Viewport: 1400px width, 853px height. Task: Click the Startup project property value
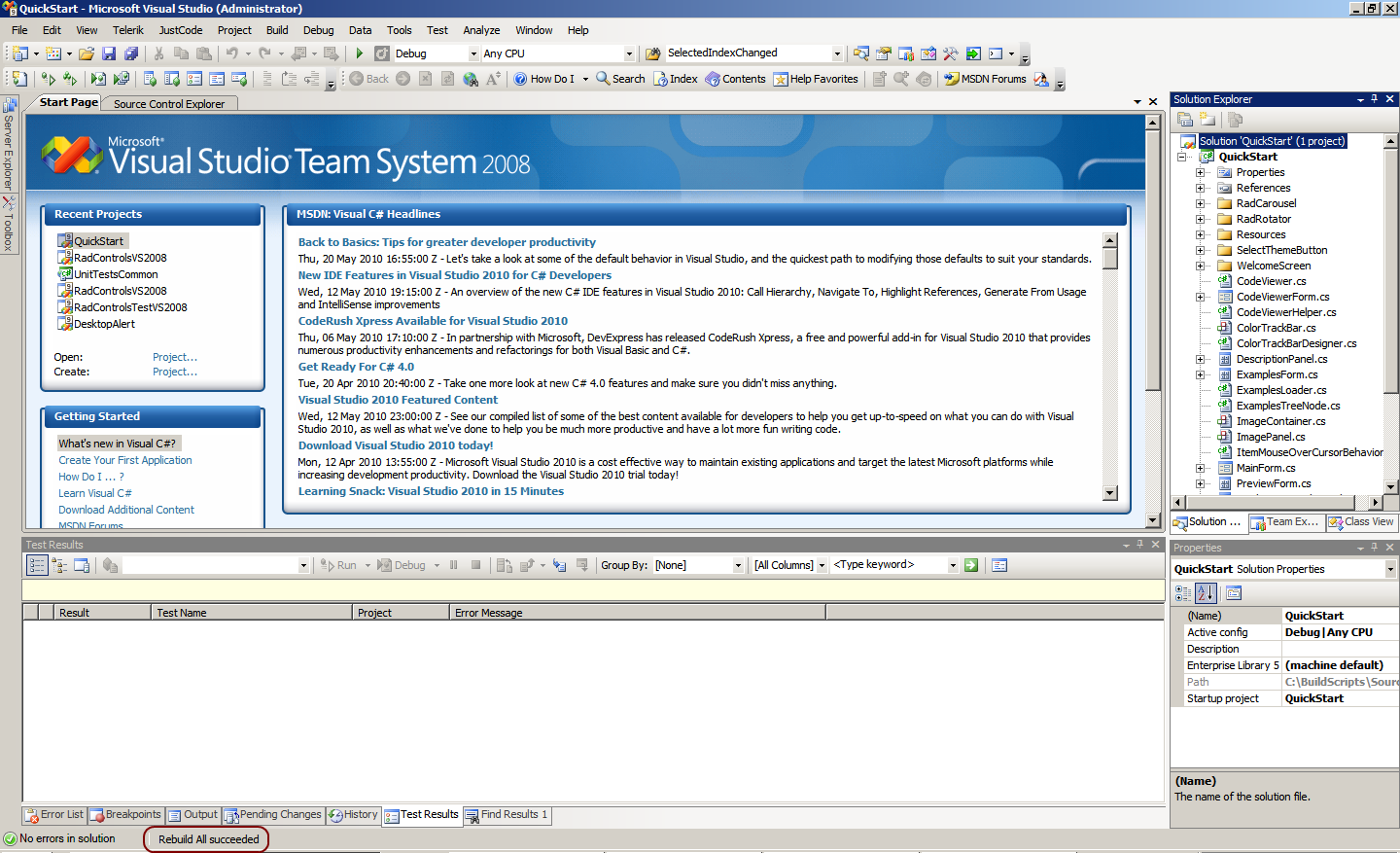pos(1340,698)
